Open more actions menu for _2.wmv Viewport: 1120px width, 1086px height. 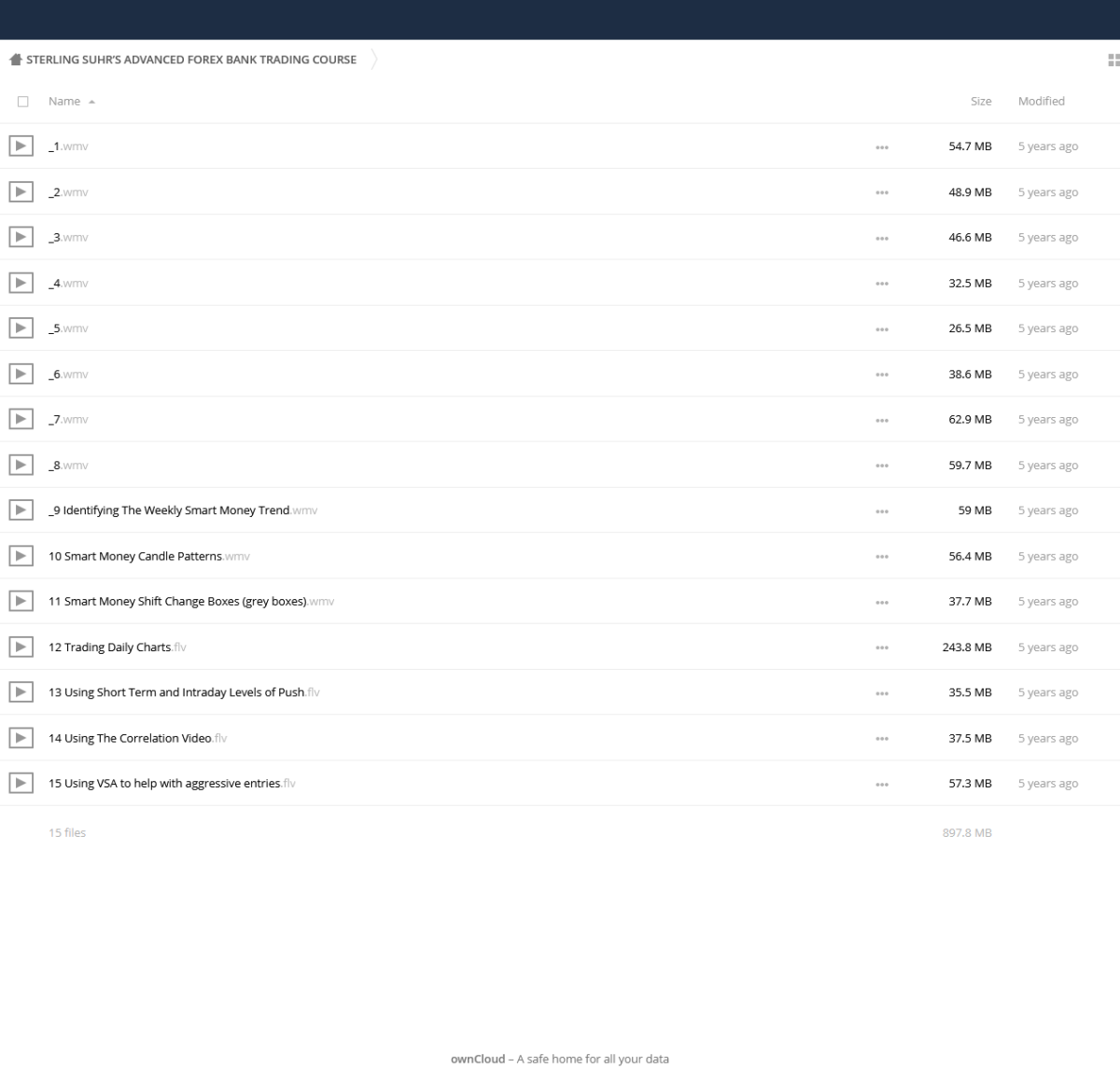[882, 193]
